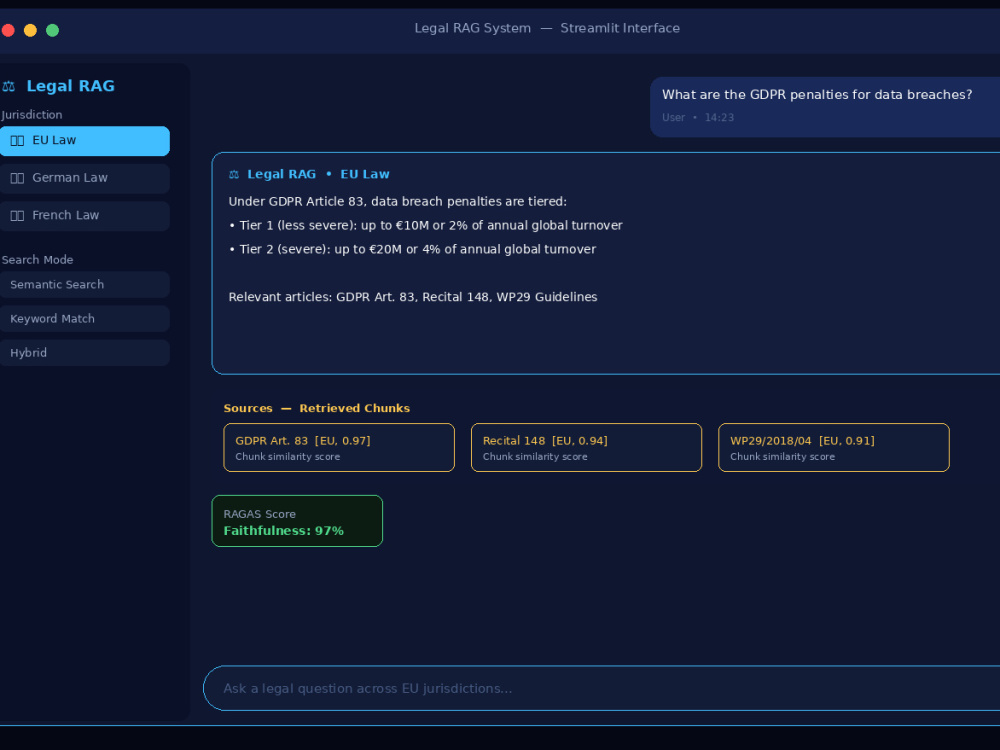
Task: Focus the 'Ask a legal question' input field
Action: click(x=601, y=688)
